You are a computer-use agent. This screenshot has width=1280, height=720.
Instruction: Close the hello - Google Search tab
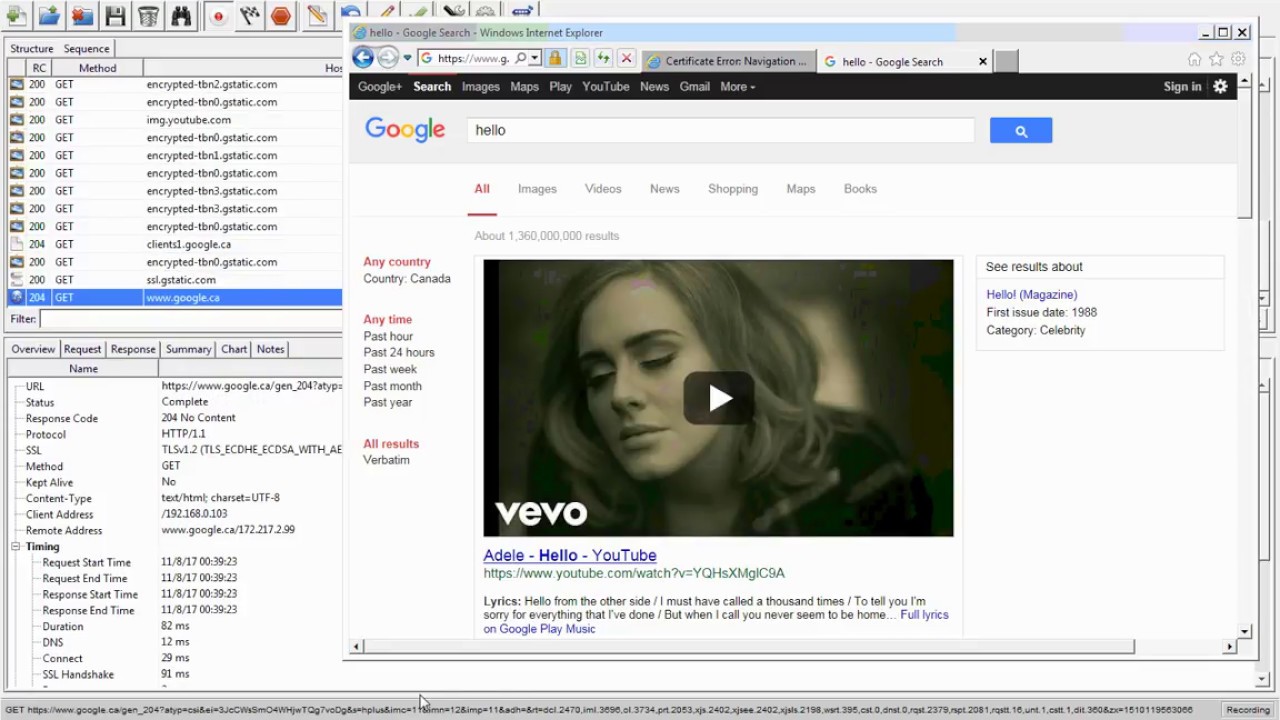pos(982,61)
